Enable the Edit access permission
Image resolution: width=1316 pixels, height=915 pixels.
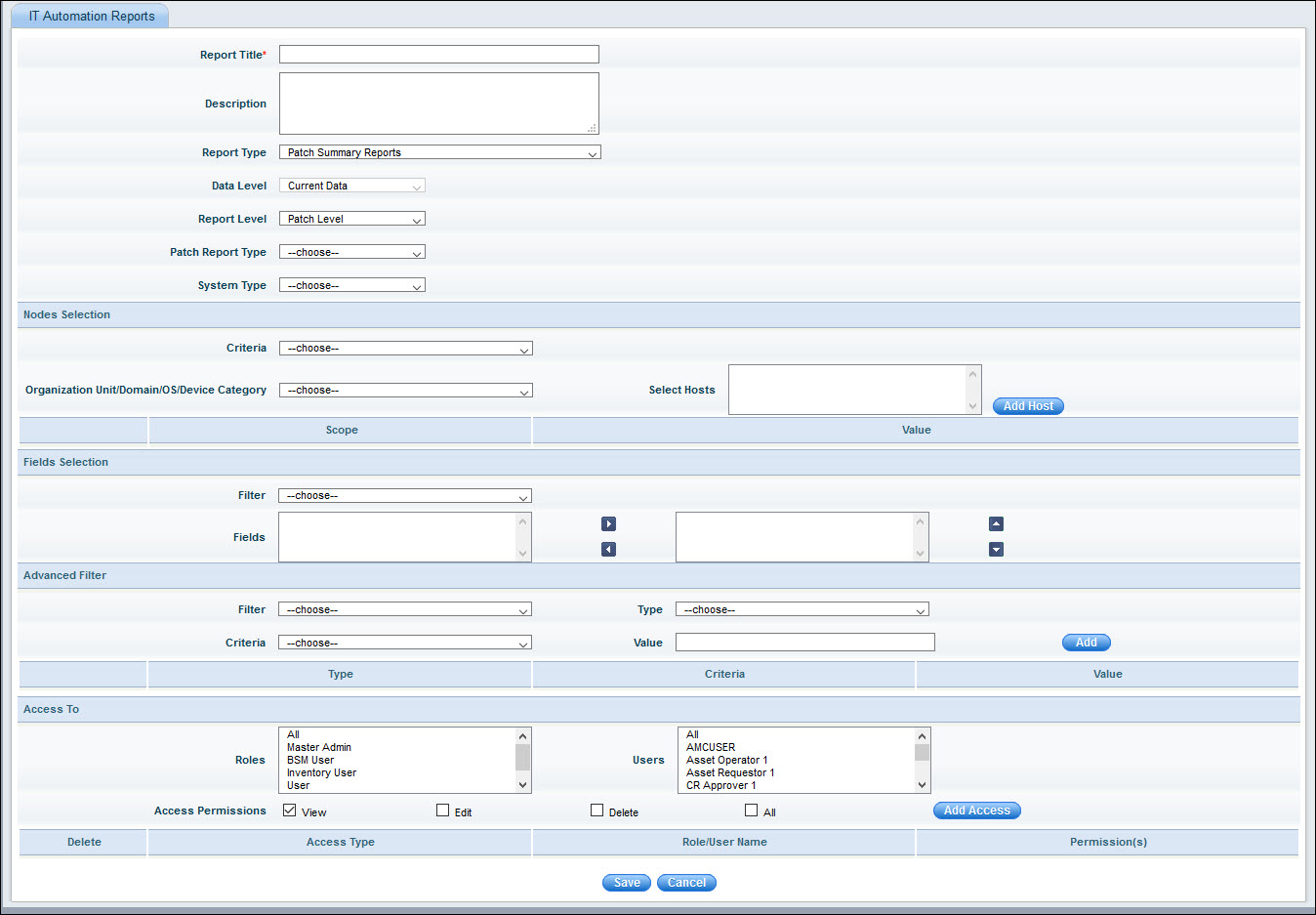pos(442,810)
